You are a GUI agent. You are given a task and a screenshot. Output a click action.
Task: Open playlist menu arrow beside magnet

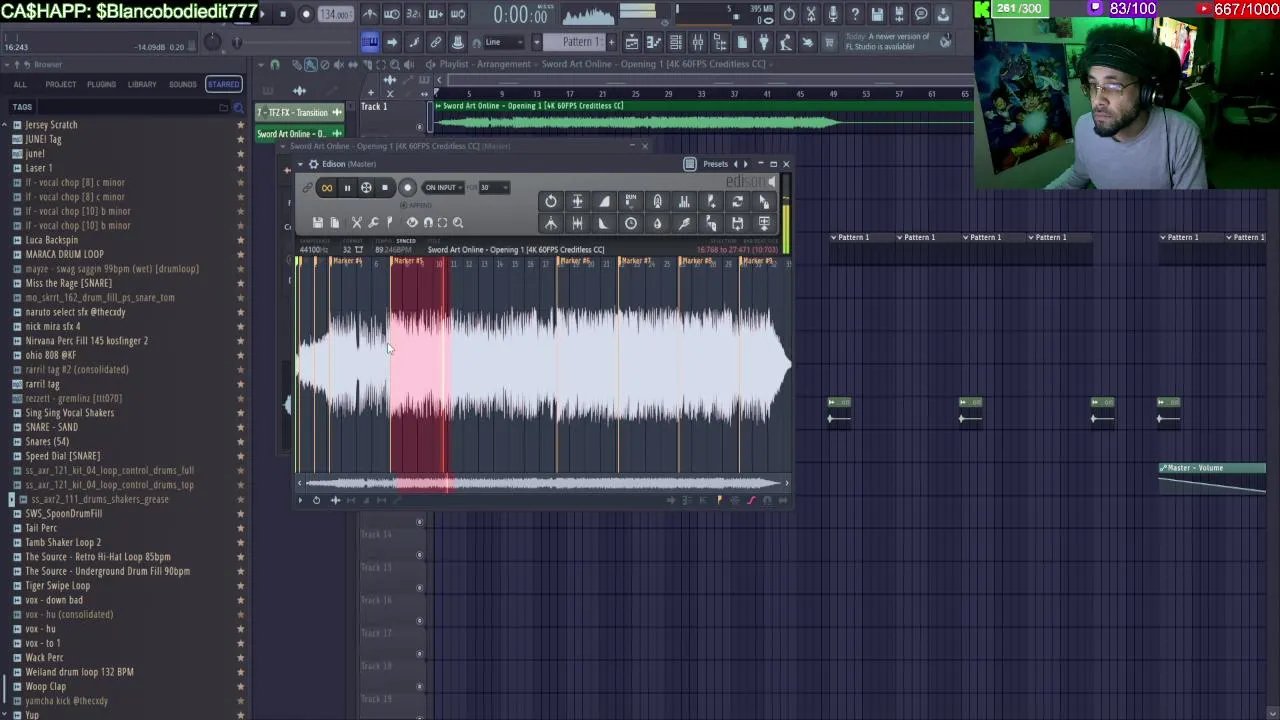click(x=261, y=64)
